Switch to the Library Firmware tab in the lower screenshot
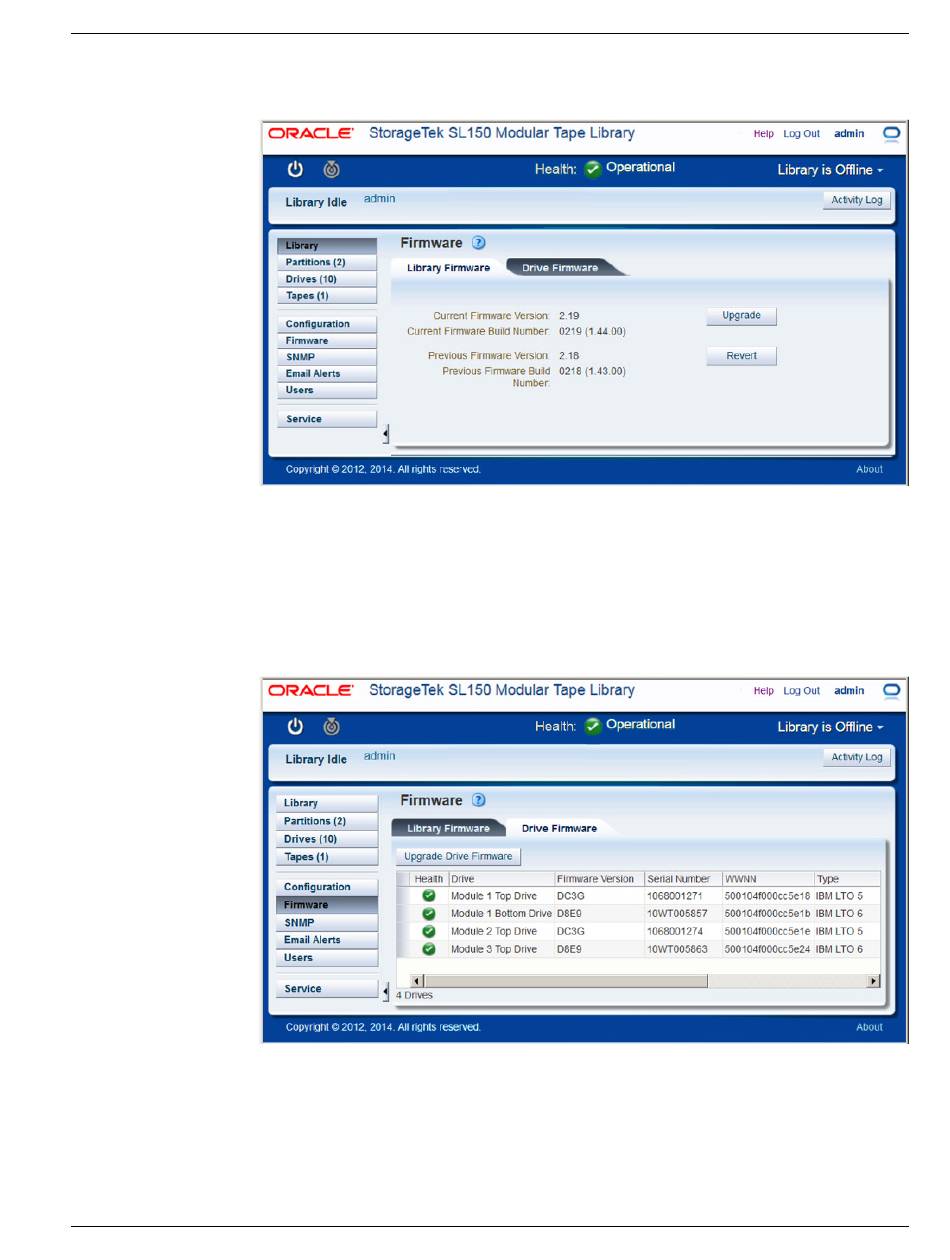 (448, 828)
